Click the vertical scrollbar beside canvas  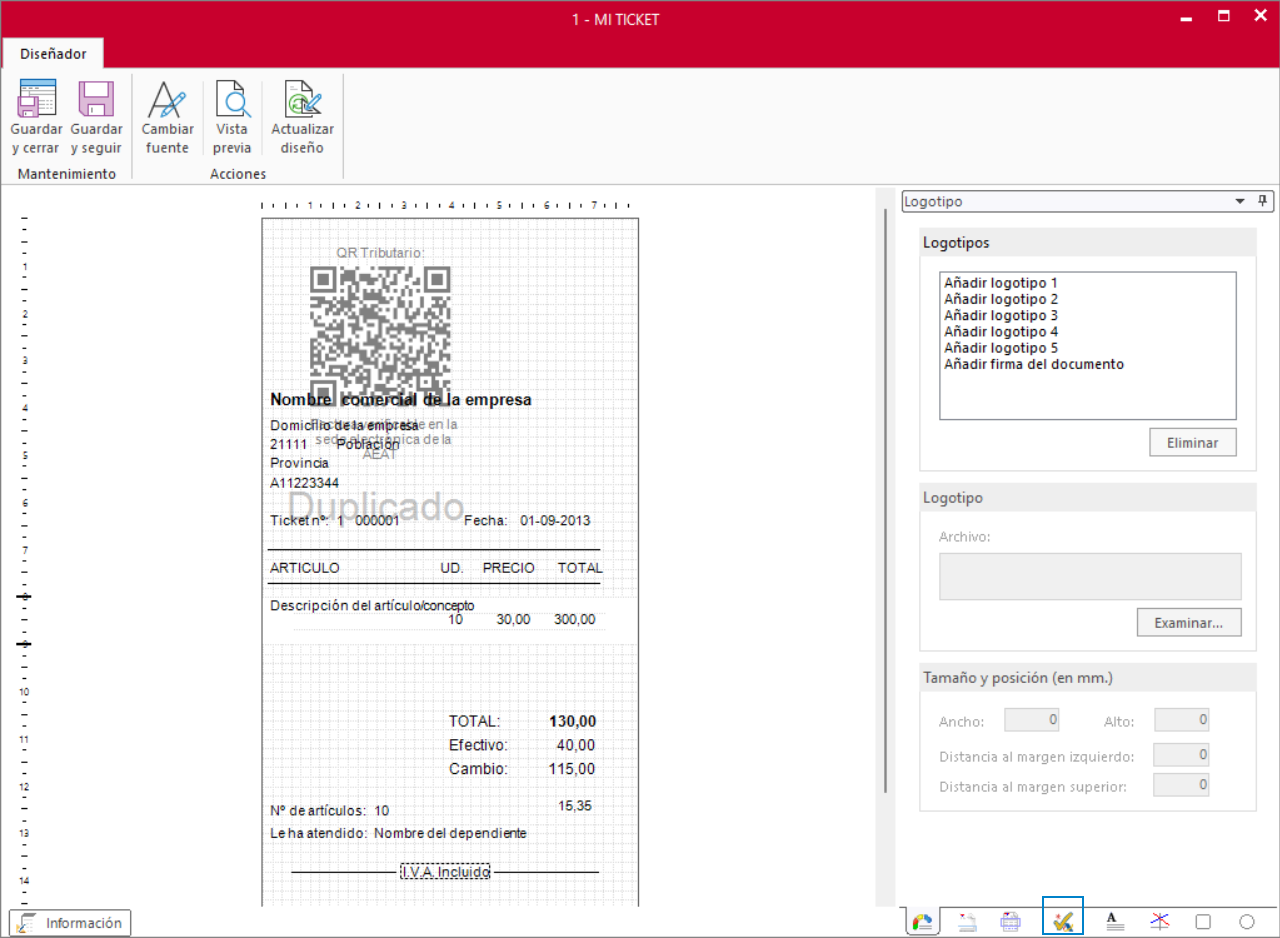884,500
